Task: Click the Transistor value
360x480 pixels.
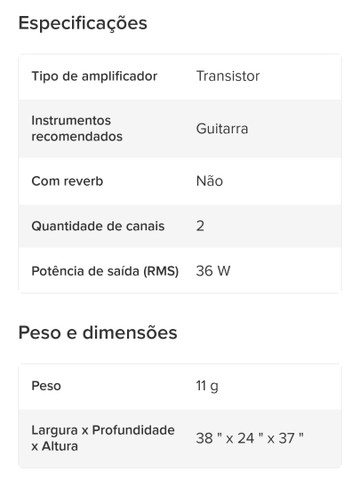Action: click(228, 76)
